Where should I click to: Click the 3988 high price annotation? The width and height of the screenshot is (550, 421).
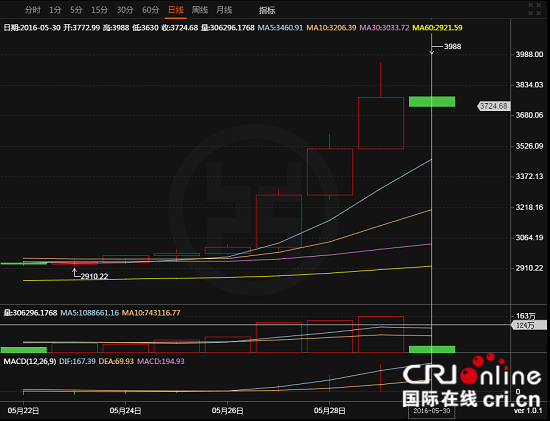click(x=452, y=46)
